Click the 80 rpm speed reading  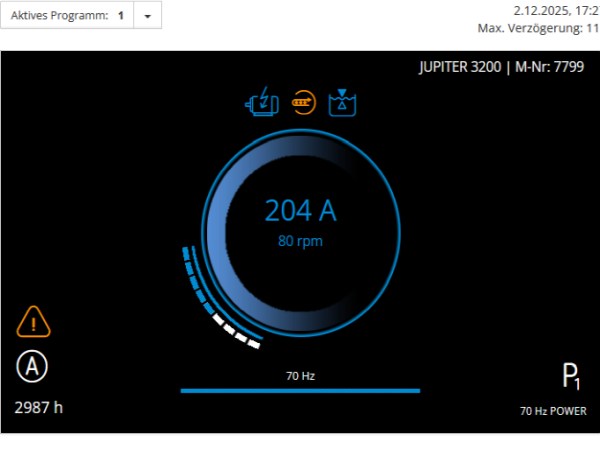pyautogui.click(x=300, y=241)
